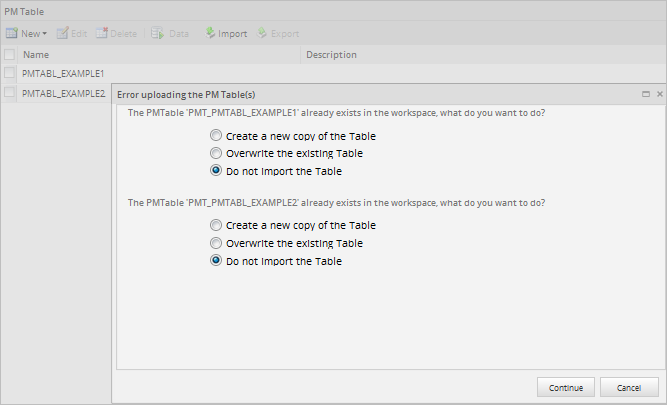The width and height of the screenshot is (667, 405).
Task: Click the Delete toolbar icon
Action: pyautogui.click(x=102, y=33)
